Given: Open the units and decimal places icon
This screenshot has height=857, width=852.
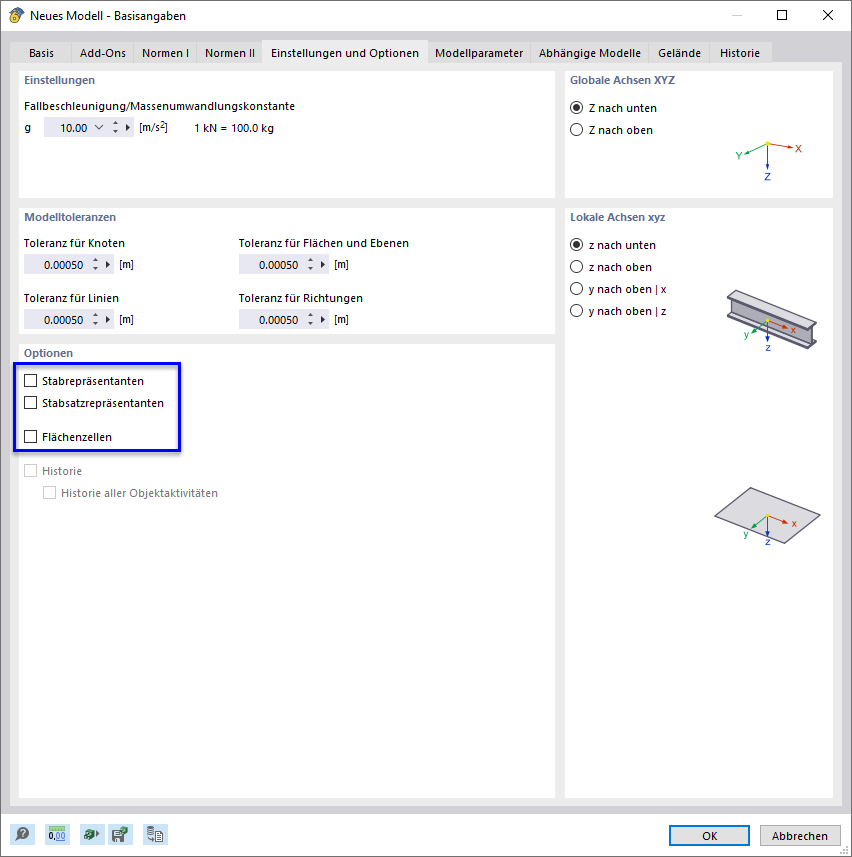Looking at the screenshot, I should point(57,835).
